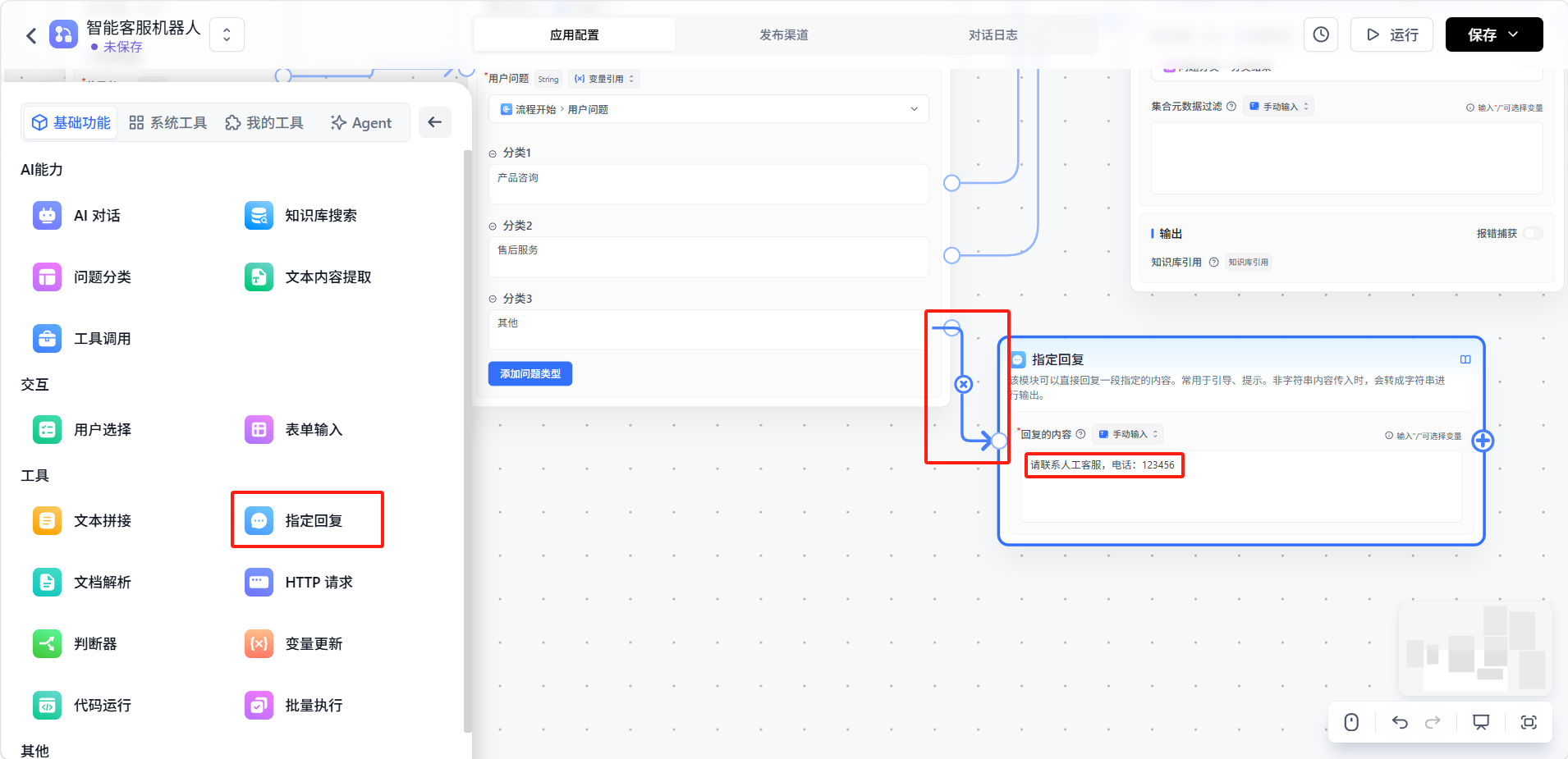This screenshot has height=759, width=1568.
Task: Switch to the 发布渠道 tab
Action: (783, 34)
